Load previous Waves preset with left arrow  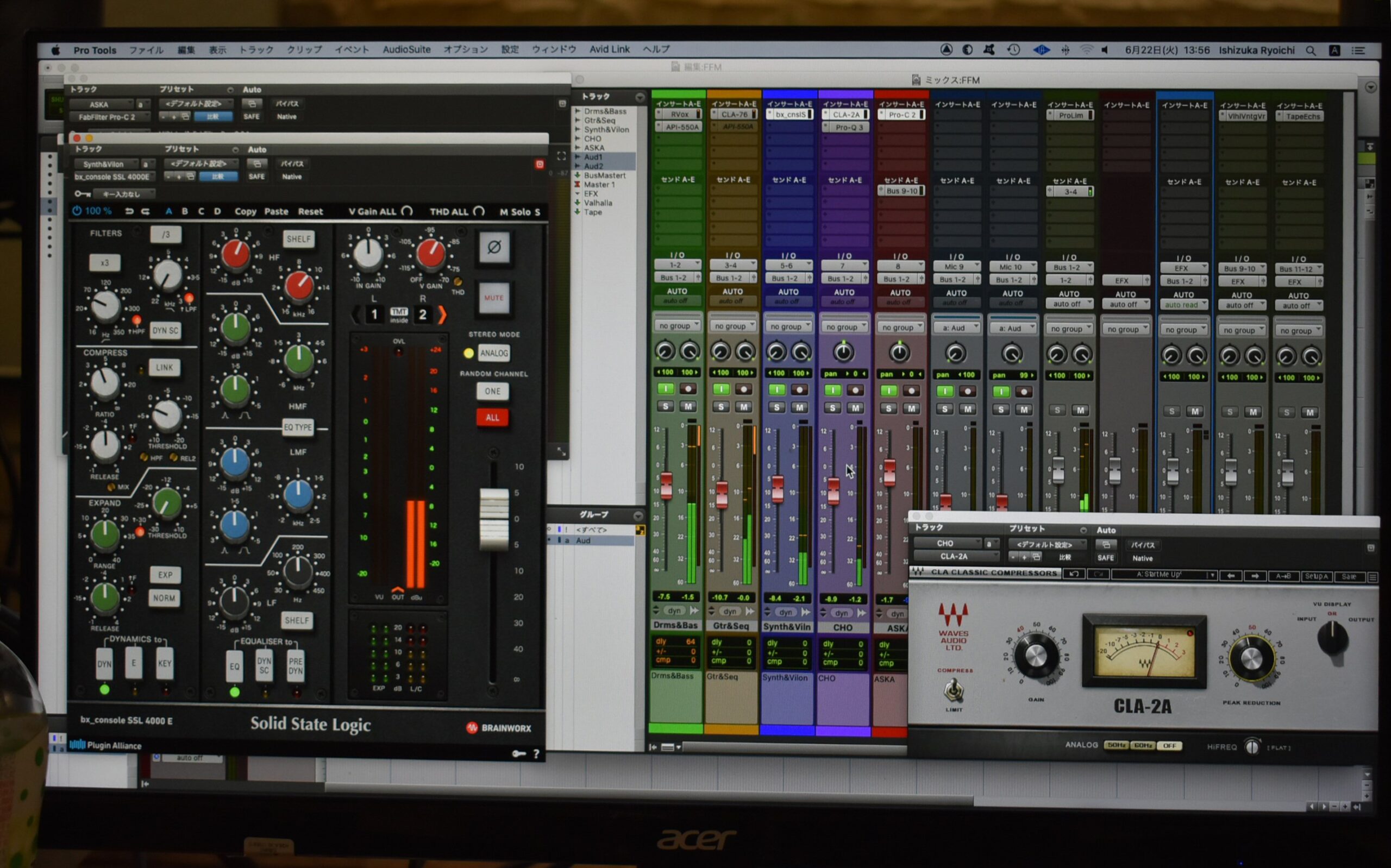[1230, 575]
